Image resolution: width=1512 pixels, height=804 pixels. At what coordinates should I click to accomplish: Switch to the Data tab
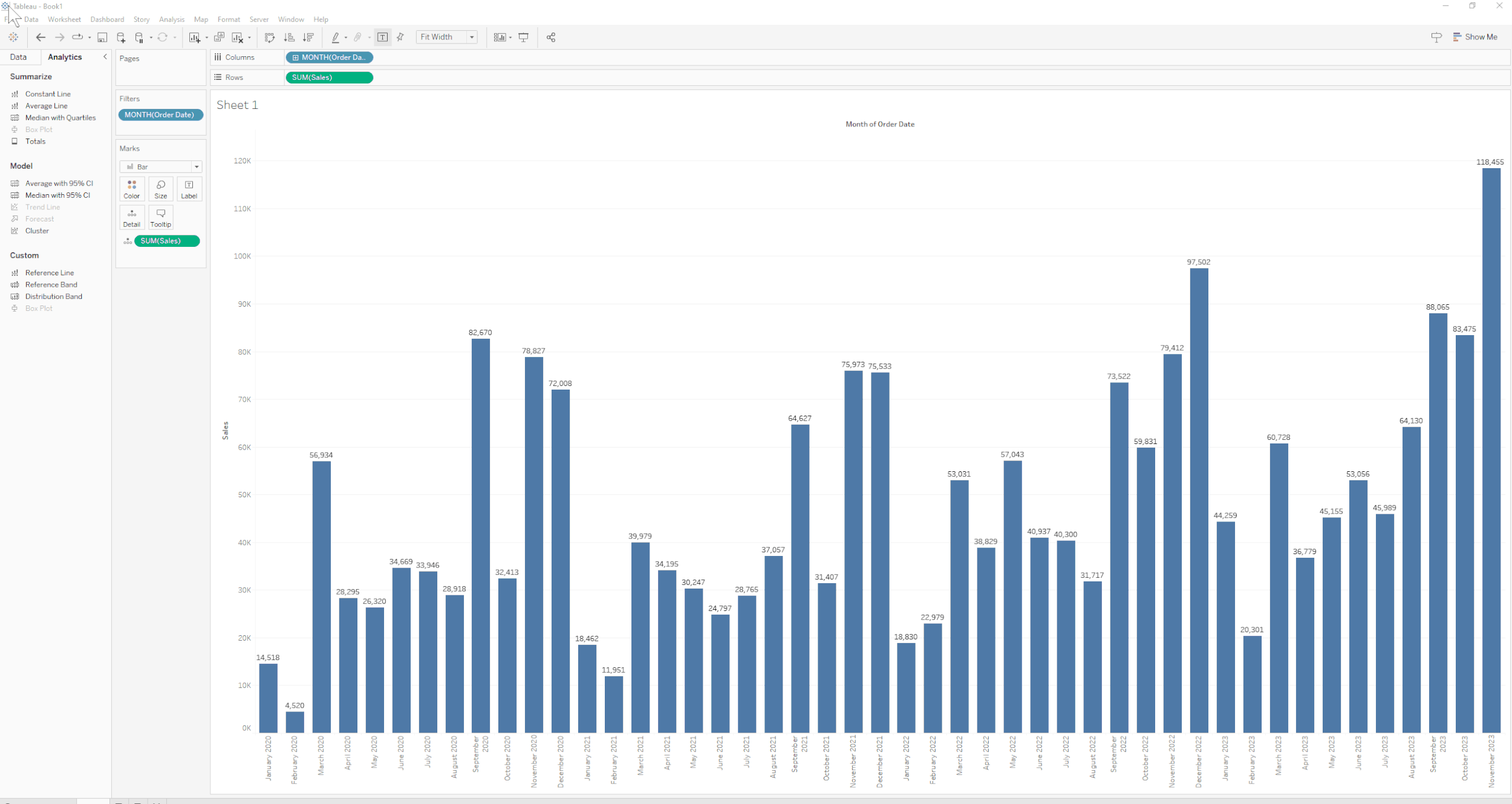click(x=18, y=57)
